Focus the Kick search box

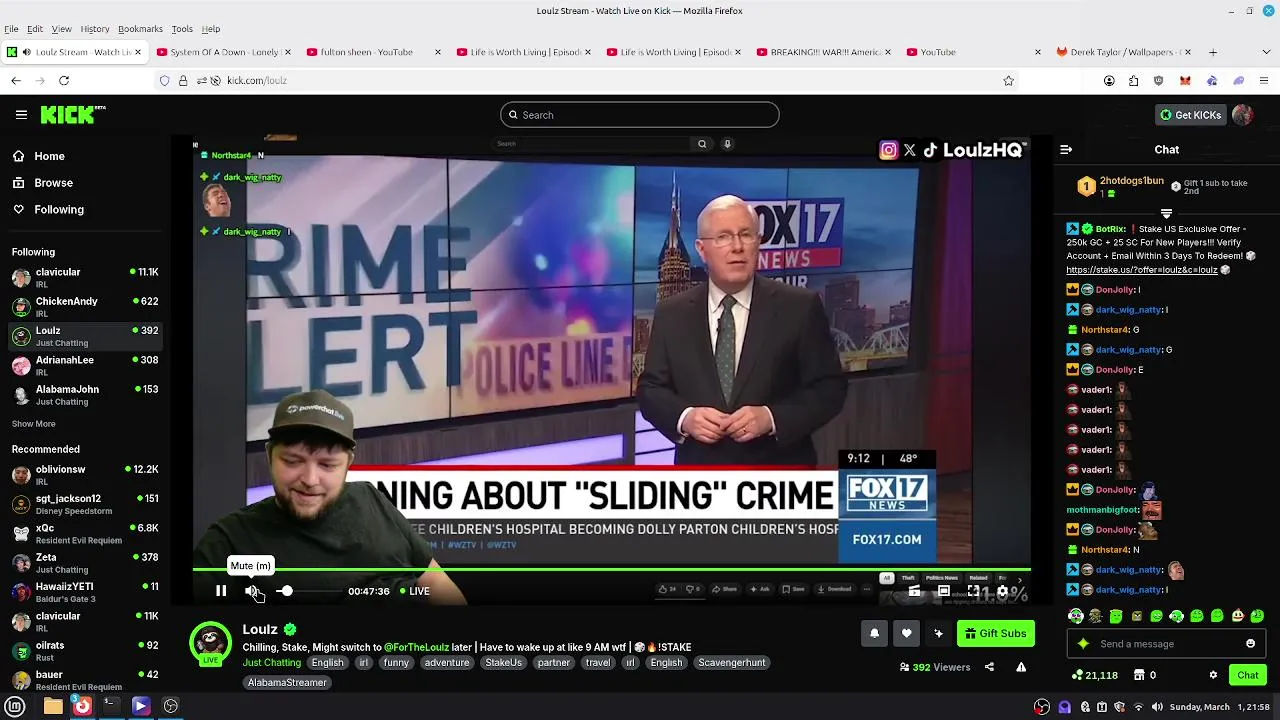[x=639, y=115]
